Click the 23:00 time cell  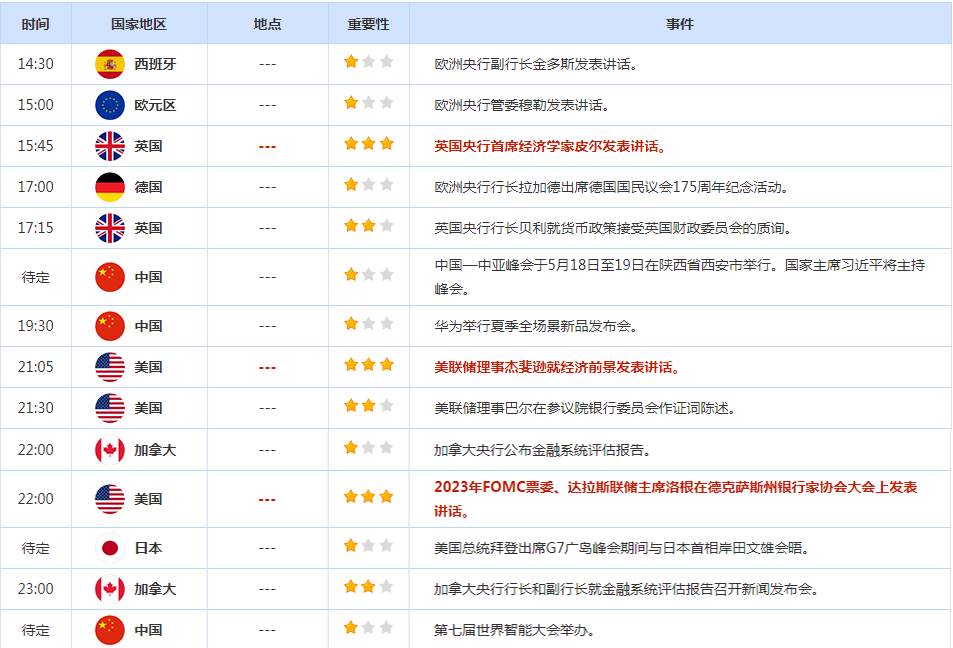(x=35, y=589)
